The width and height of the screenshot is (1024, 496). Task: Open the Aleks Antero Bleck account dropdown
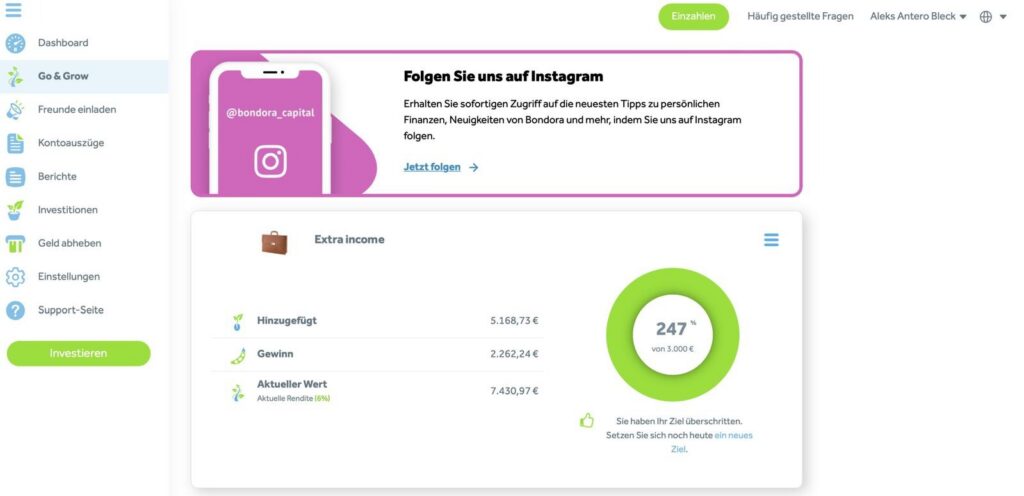coord(918,17)
